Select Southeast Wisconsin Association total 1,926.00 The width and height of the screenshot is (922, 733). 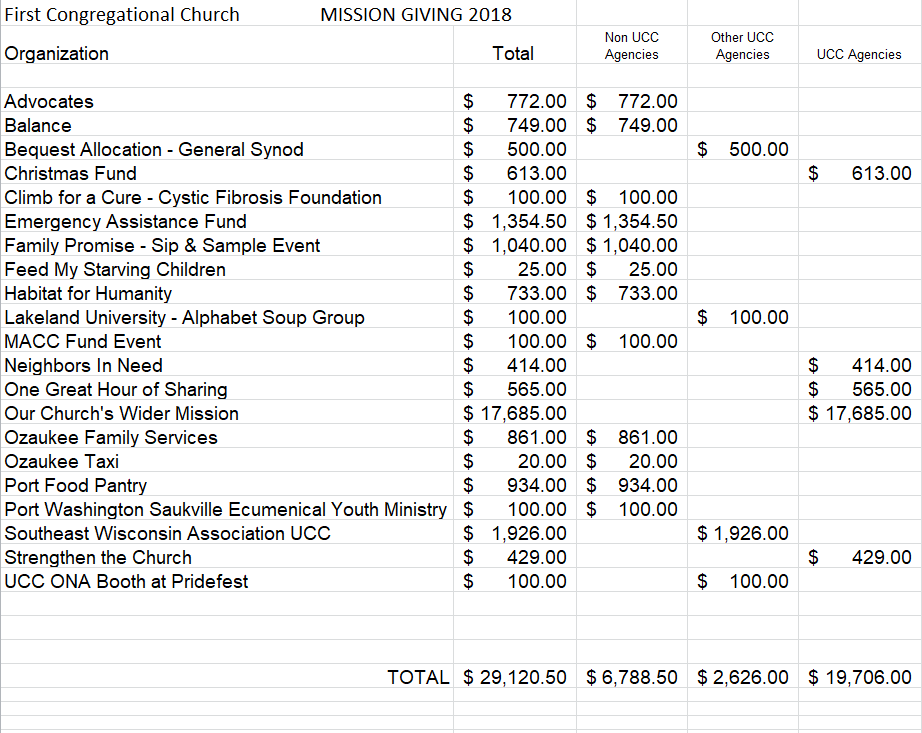pyautogui.click(x=515, y=533)
